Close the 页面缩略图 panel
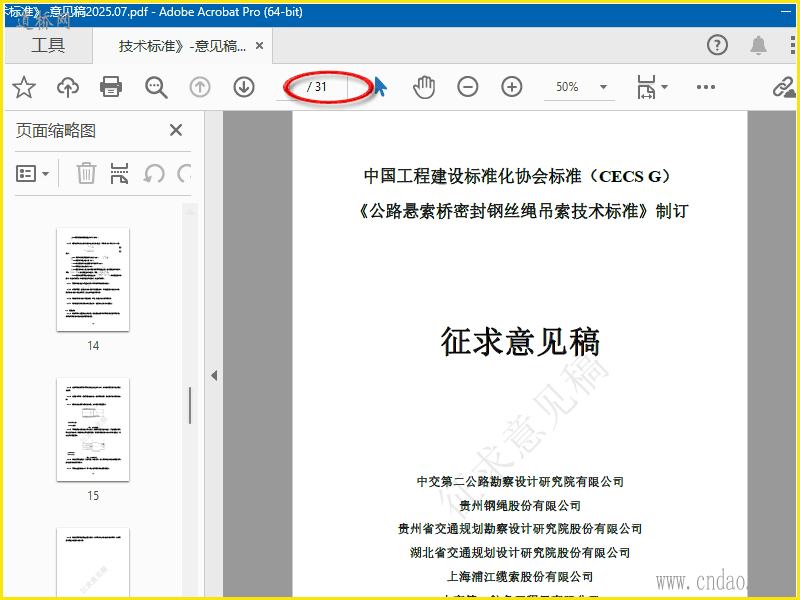800x600 pixels. tap(176, 130)
